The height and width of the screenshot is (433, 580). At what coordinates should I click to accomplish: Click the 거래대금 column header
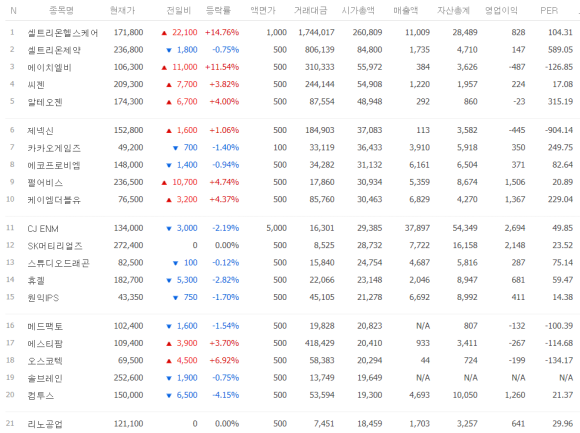[311, 10]
